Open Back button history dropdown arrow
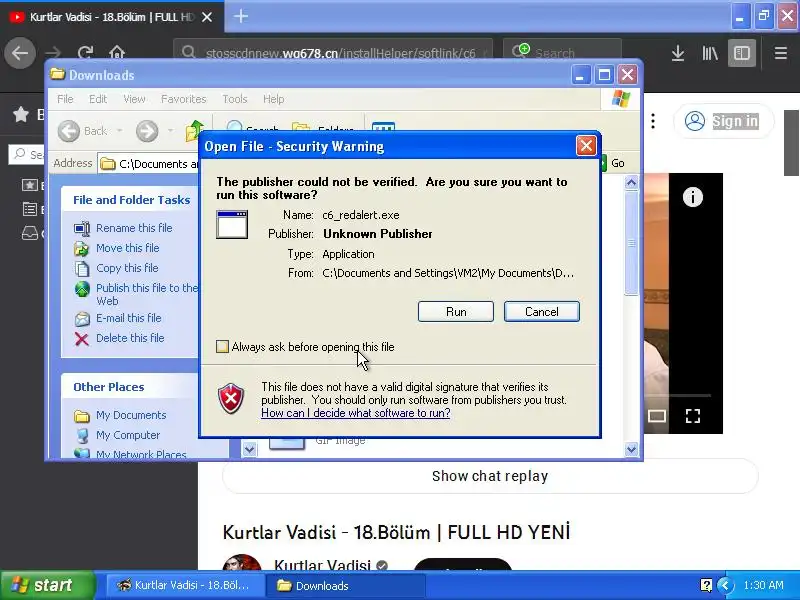 coord(119,131)
